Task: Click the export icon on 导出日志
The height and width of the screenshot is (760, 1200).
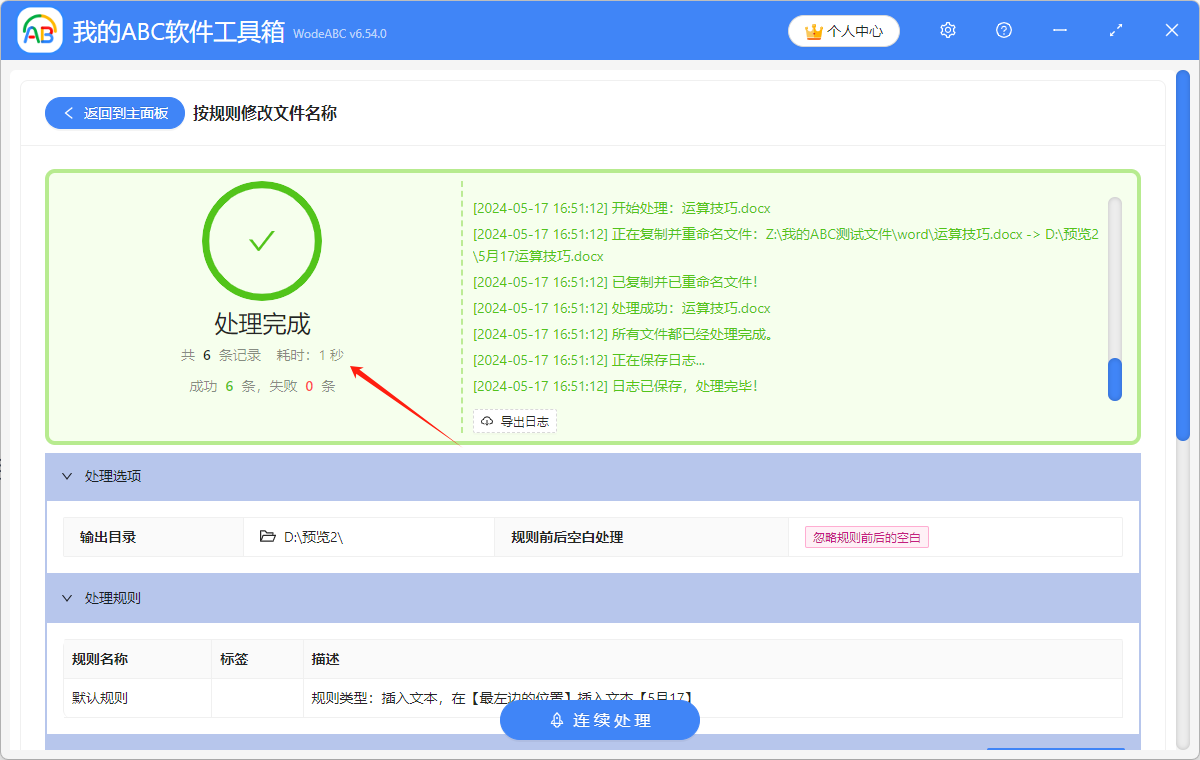Action: [486, 421]
